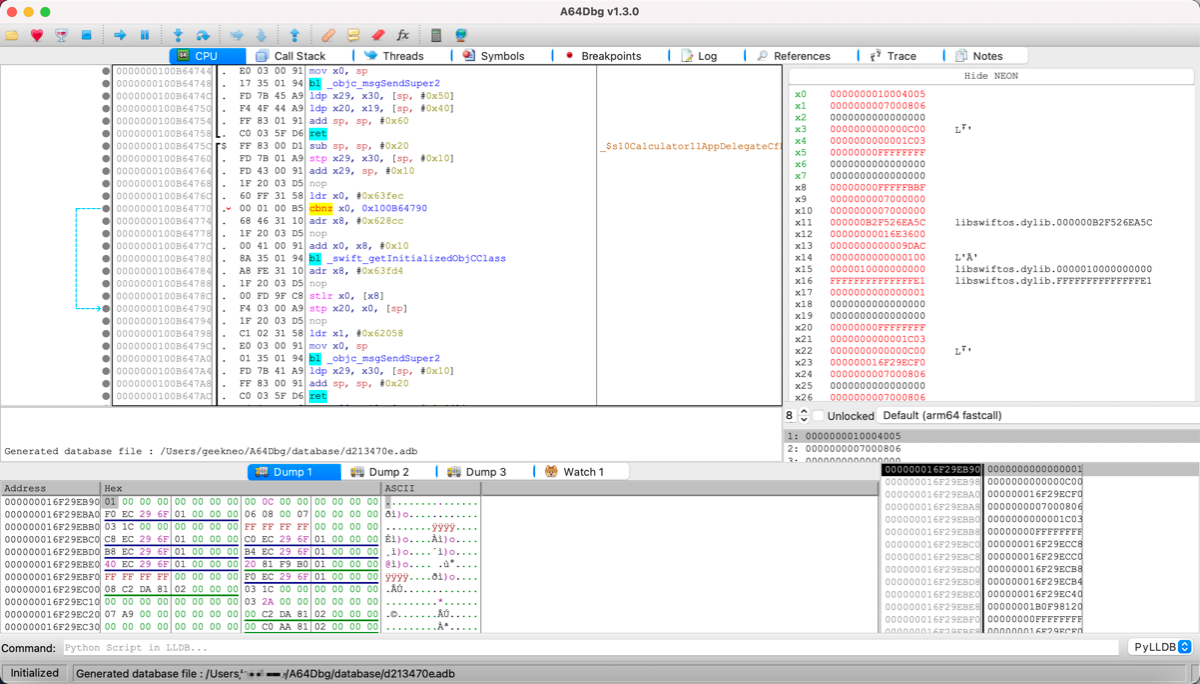The width and height of the screenshot is (1200, 684).
Task: Toggle breakpoint dot at address 0000000100B64780
Action: [106, 258]
